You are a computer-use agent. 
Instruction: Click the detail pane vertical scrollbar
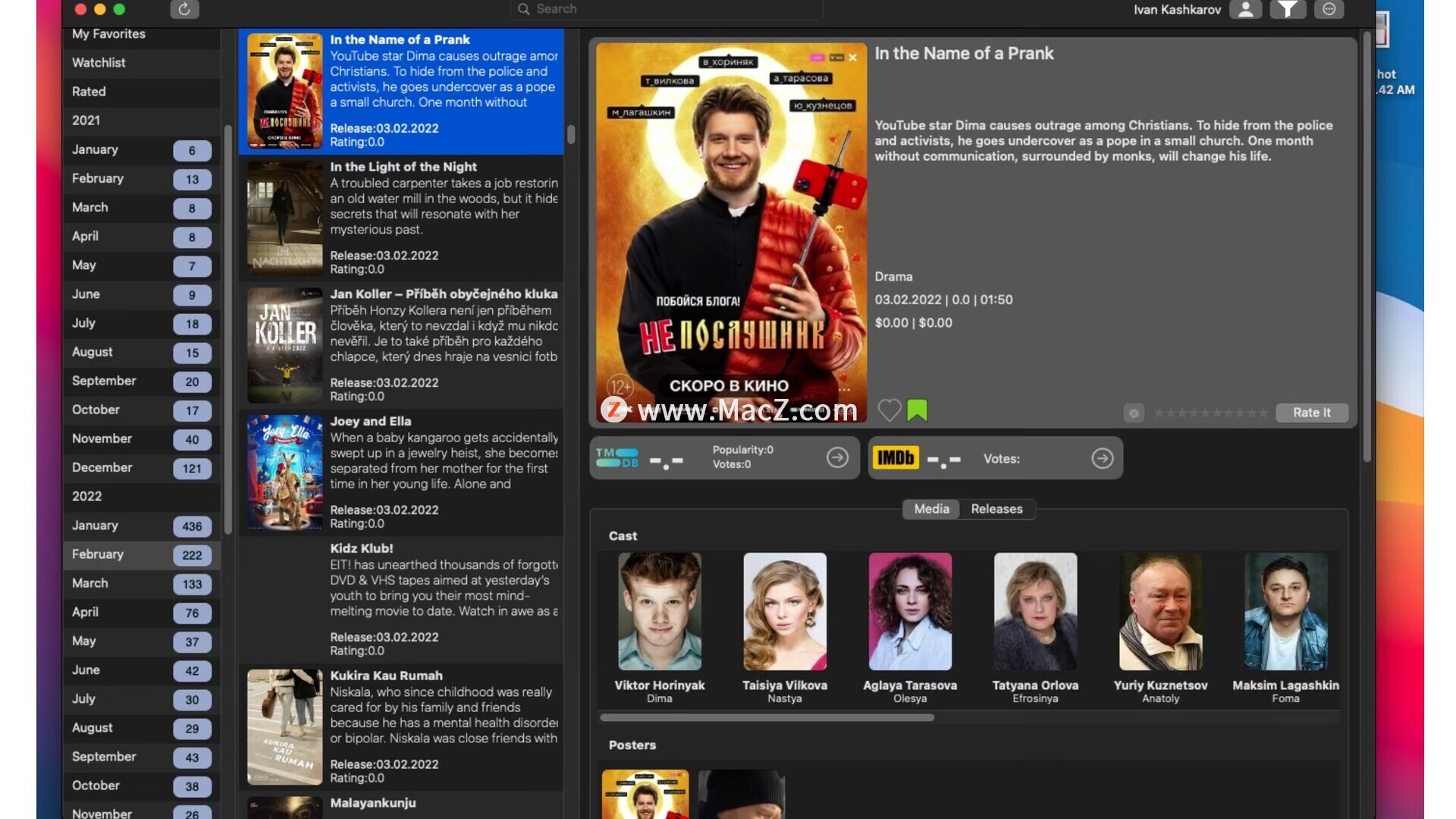click(x=1367, y=246)
